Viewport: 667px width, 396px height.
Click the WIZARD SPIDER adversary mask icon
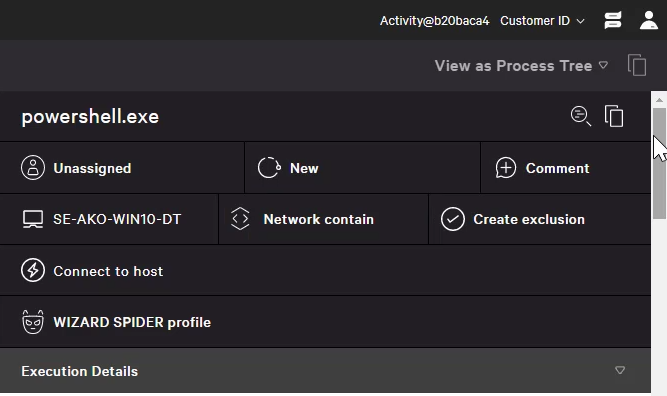(33, 322)
